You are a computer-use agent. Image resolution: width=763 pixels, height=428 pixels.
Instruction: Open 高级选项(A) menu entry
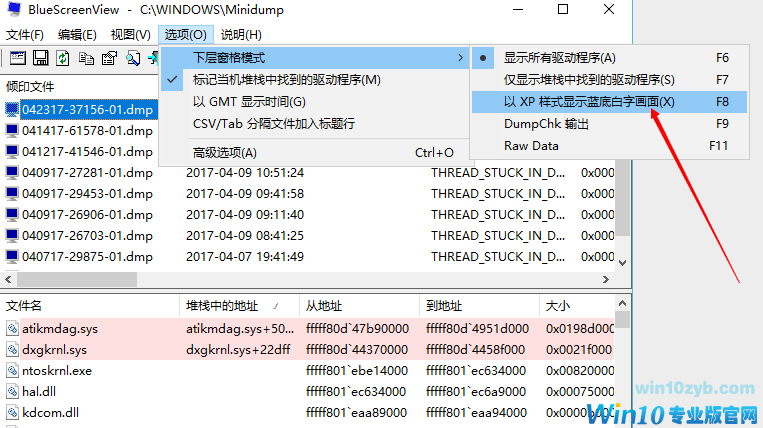pos(314,153)
